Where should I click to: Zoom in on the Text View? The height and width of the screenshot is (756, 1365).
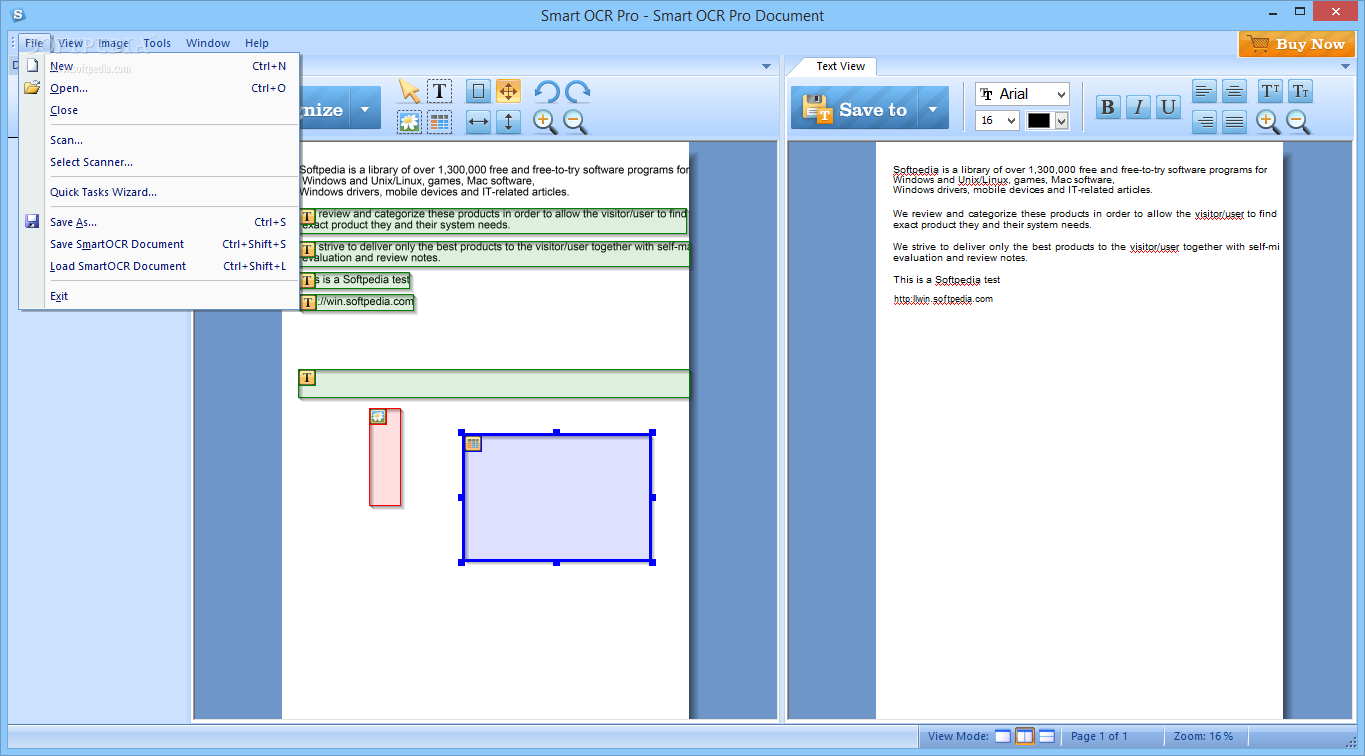pos(1268,122)
